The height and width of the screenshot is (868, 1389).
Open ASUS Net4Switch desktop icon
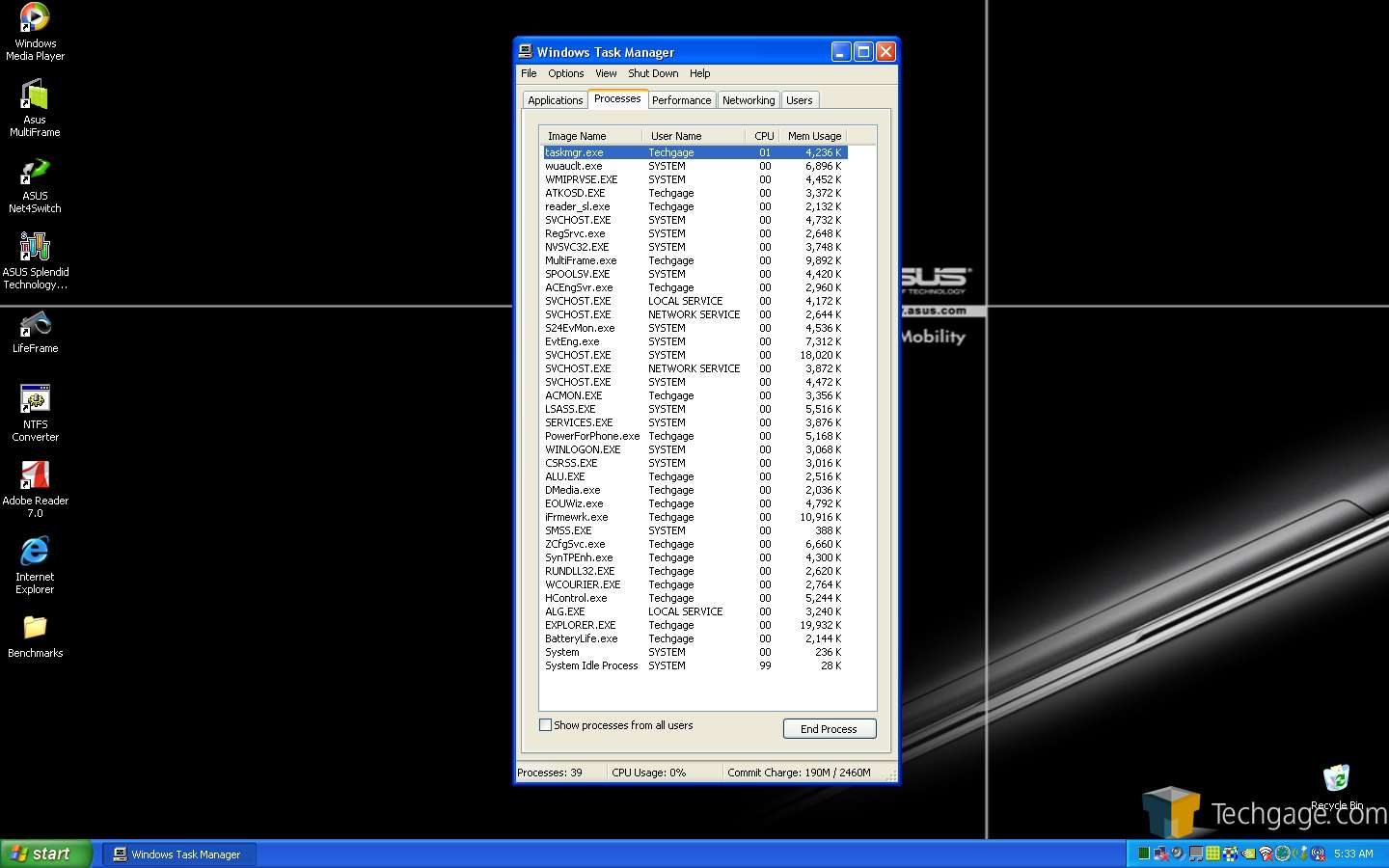(35, 184)
